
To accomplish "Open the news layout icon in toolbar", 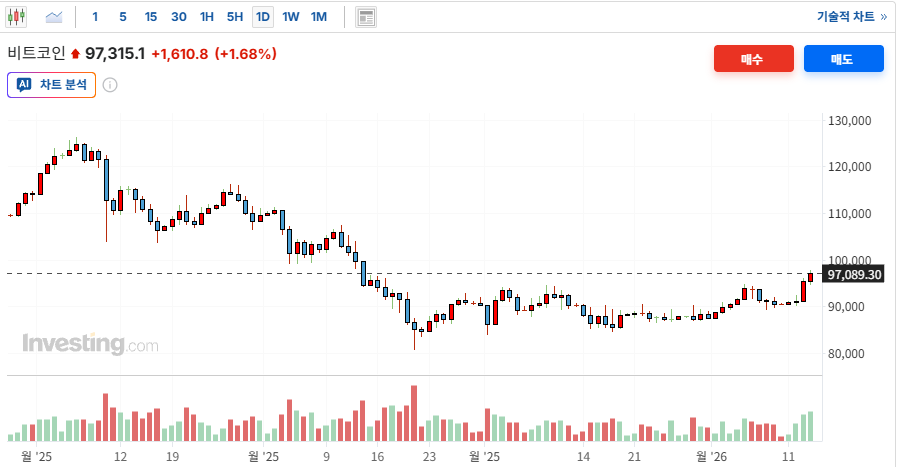I will pos(366,17).
